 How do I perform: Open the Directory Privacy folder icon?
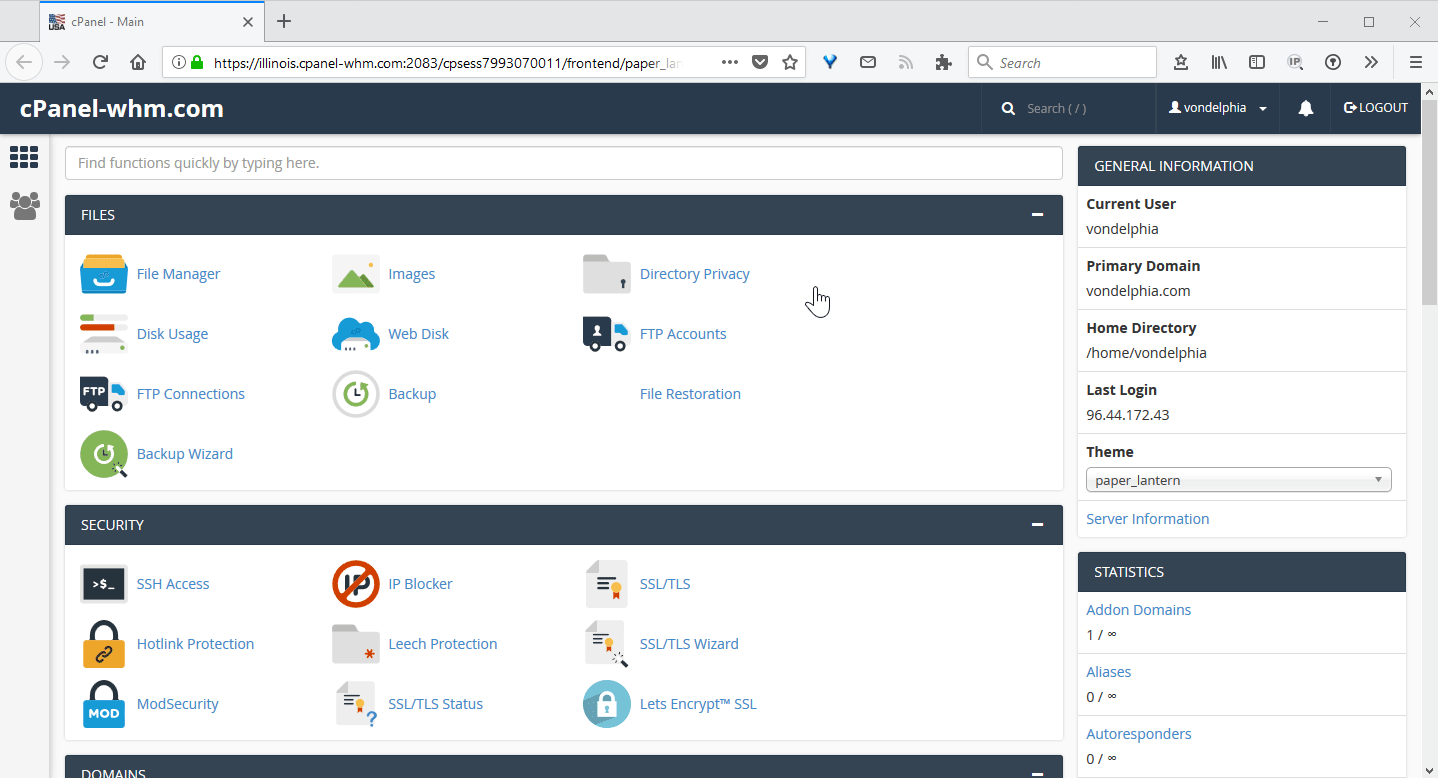[607, 274]
